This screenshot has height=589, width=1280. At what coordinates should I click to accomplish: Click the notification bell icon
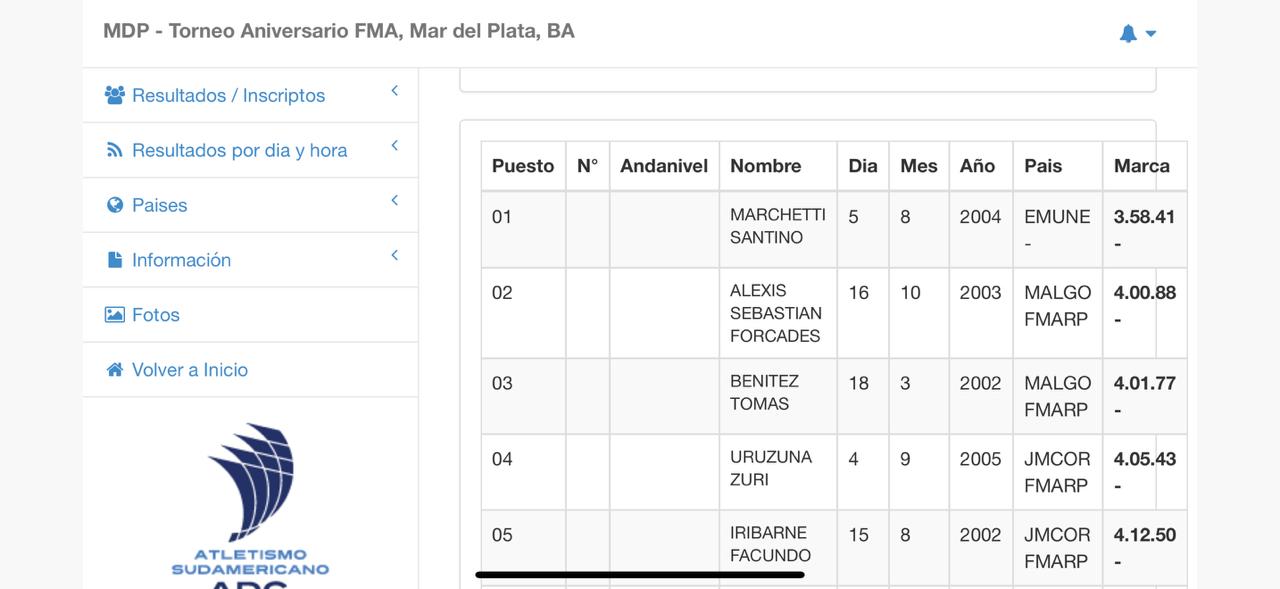[1128, 33]
